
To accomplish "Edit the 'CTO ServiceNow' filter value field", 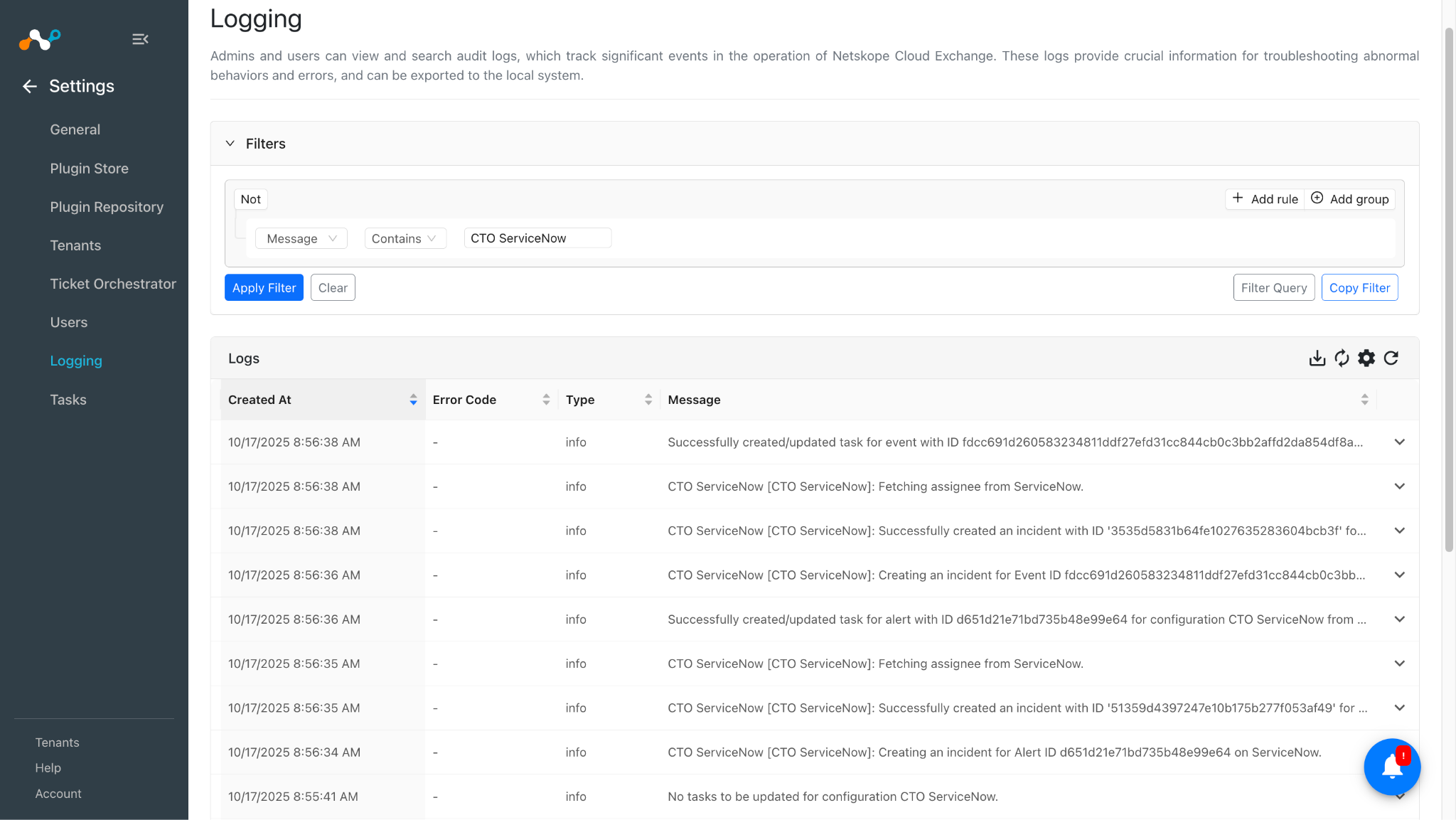I will [537, 238].
